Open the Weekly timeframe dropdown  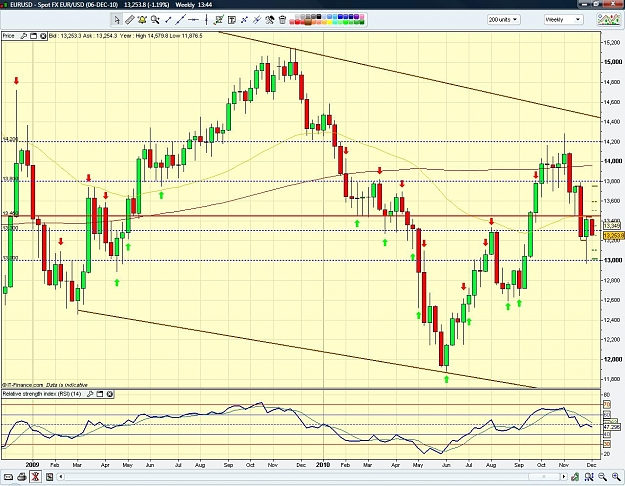(564, 19)
